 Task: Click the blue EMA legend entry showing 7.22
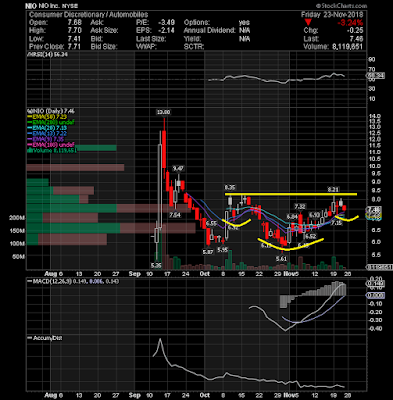click(x=47, y=134)
